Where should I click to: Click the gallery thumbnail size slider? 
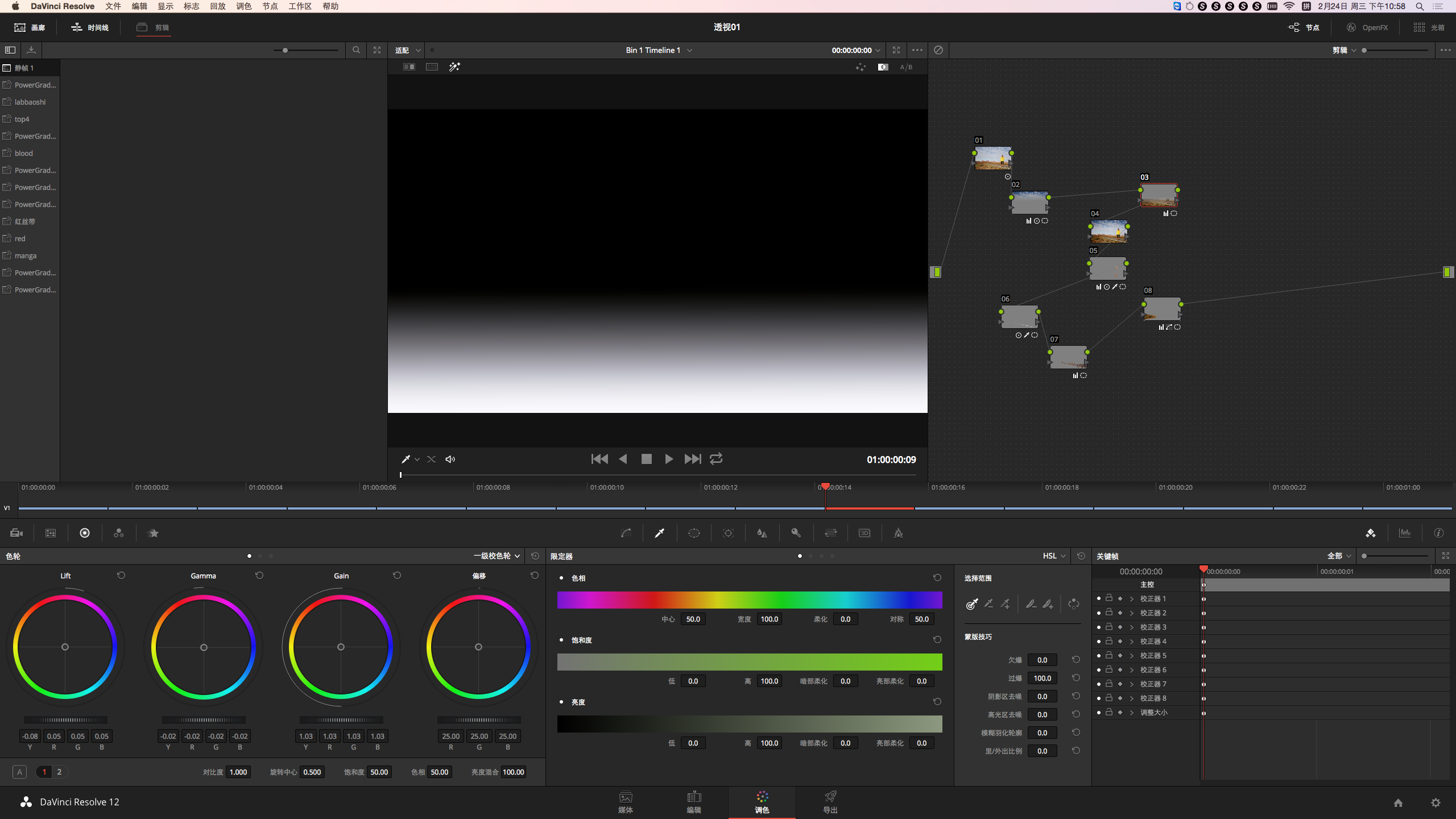pos(306,50)
